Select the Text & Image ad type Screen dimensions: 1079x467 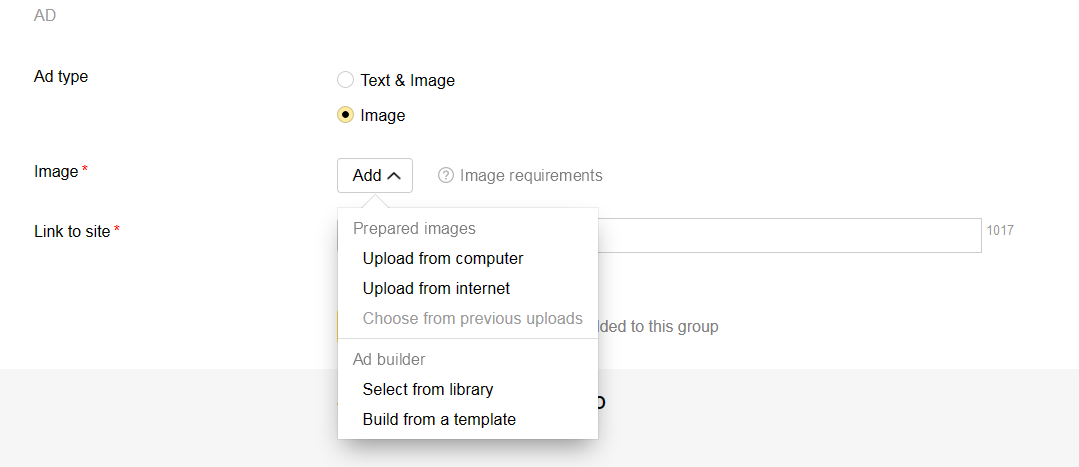[346, 80]
